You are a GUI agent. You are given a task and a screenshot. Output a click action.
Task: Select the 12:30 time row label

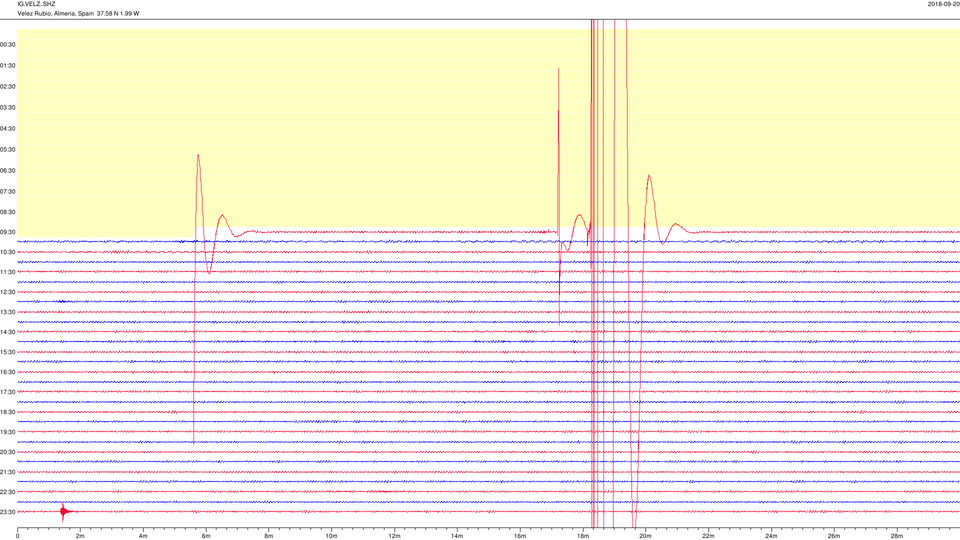(x=7, y=292)
